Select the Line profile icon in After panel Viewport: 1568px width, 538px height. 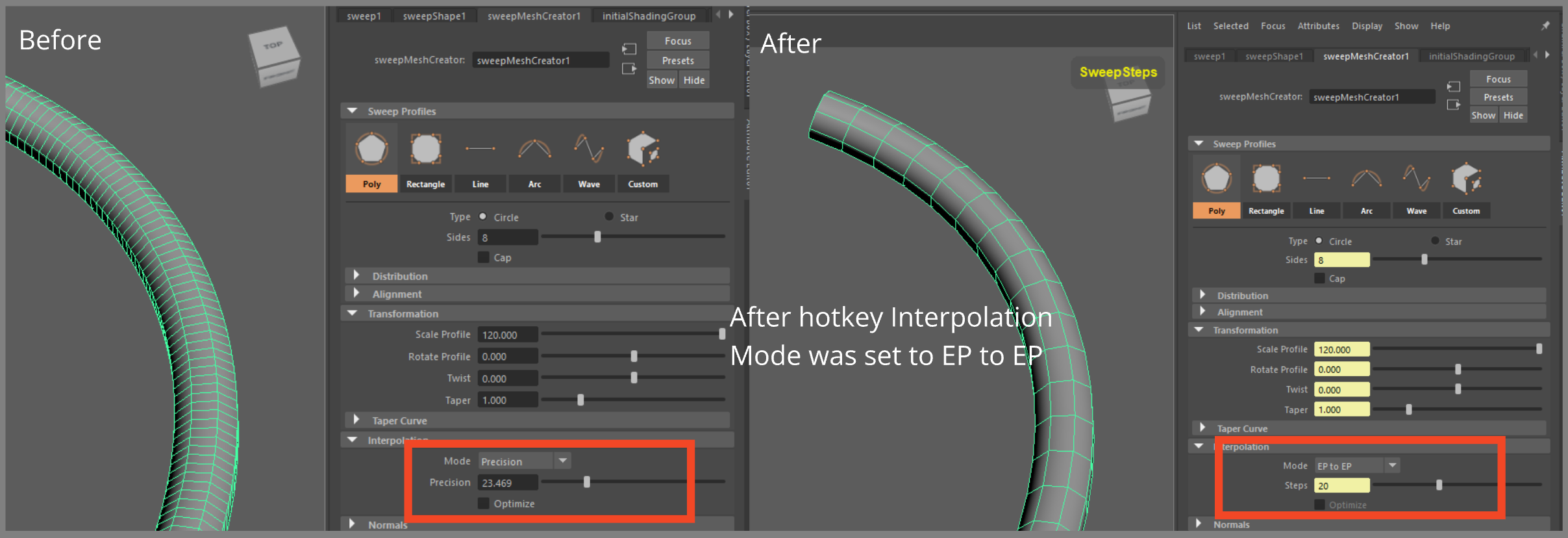pyautogui.click(x=1316, y=178)
